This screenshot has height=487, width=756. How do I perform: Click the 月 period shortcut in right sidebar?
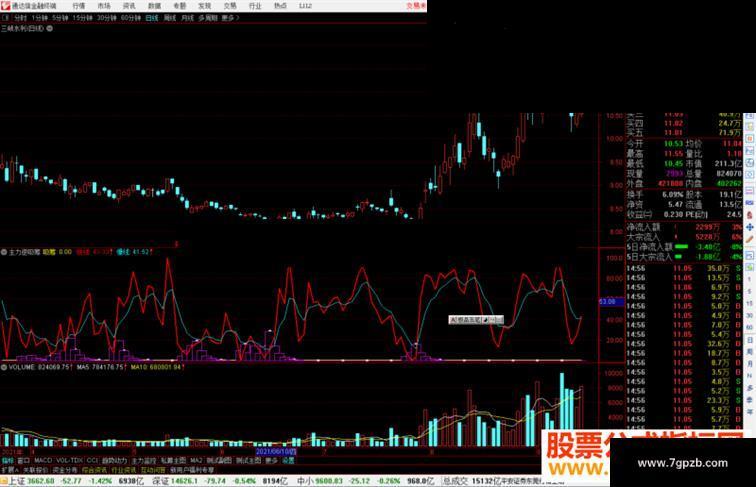750,364
